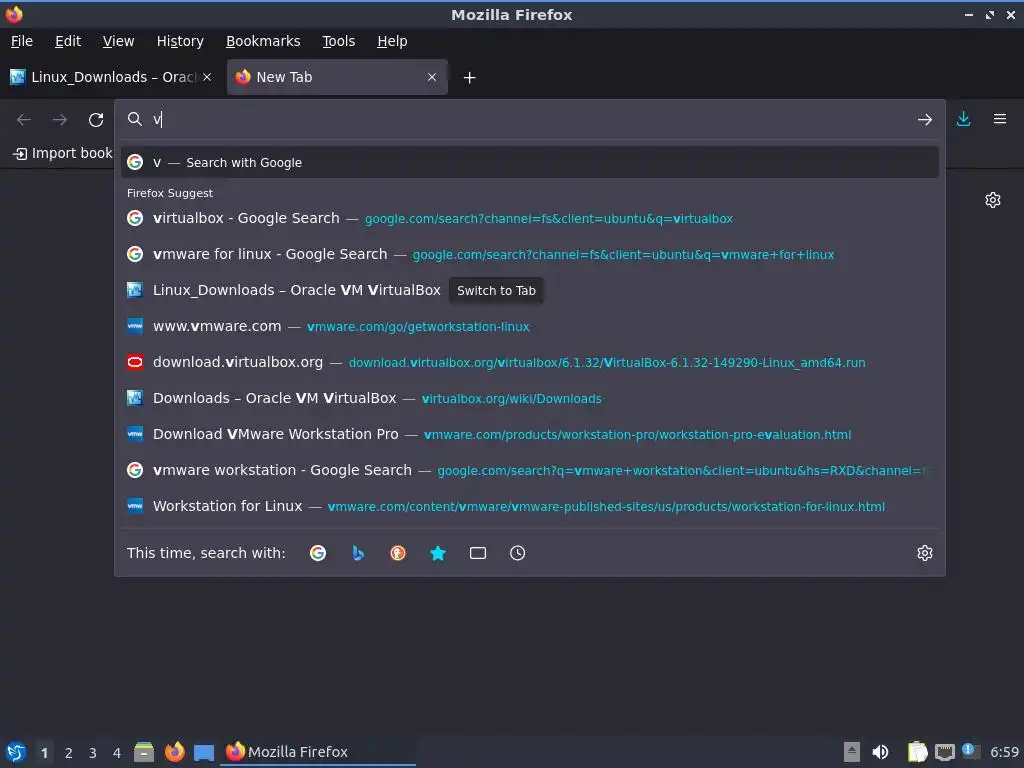Click the Go arrow in the address bar
Image resolution: width=1024 pixels, height=768 pixels.
pos(924,120)
